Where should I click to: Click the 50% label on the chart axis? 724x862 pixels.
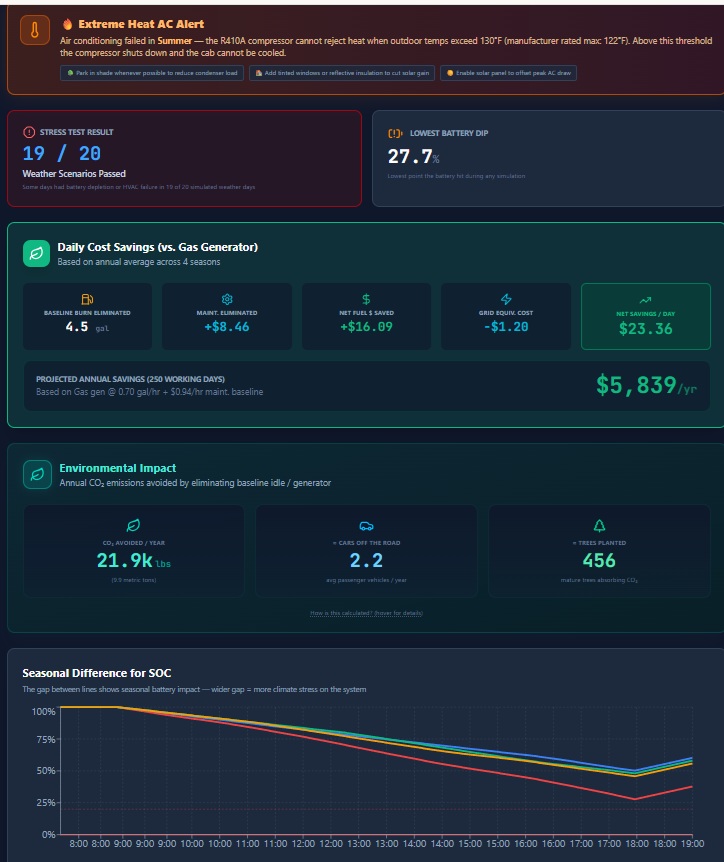click(x=46, y=771)
